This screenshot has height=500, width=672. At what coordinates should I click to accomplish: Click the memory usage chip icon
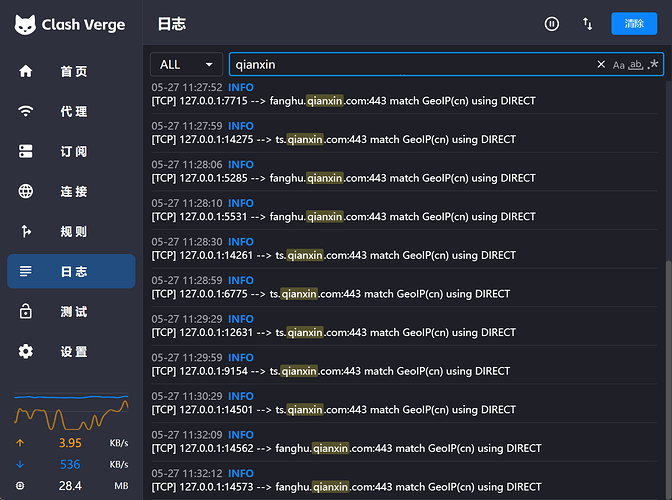pyautogui.click(x=20, y=486)
